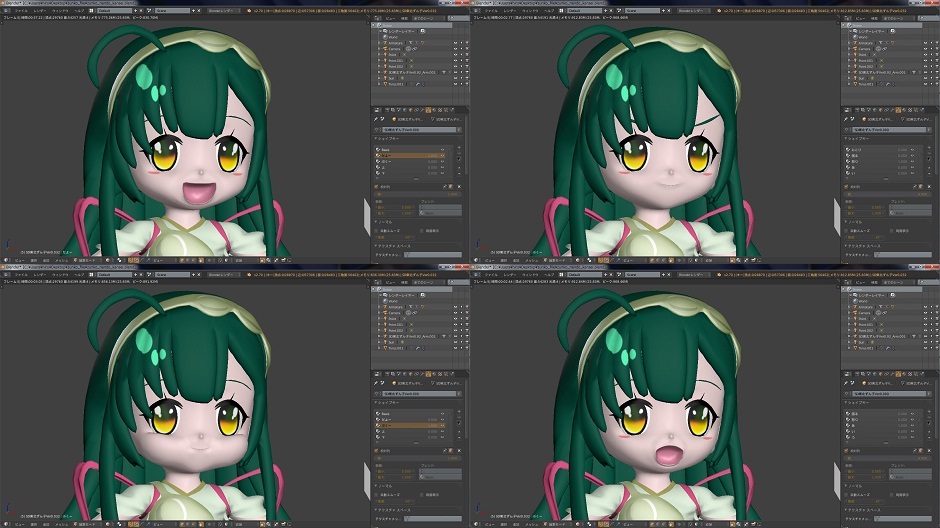Image resolution: width=940 pixels, height=528 pixels.
Task: Open the レンダー menu in the top-right Blender window
Action: pyautogui.click(x=509, y=10)
